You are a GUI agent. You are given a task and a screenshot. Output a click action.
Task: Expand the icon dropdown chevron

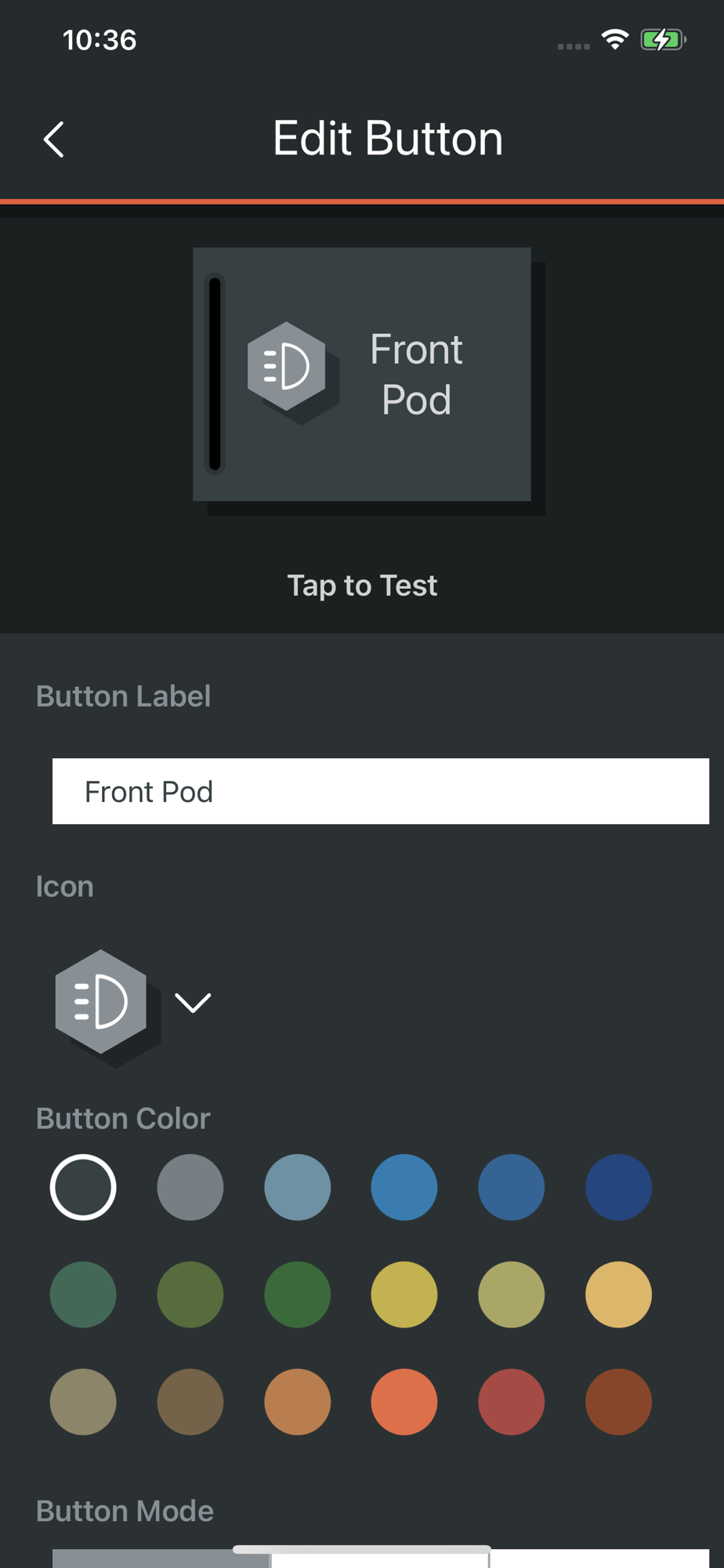(193, 1002)
